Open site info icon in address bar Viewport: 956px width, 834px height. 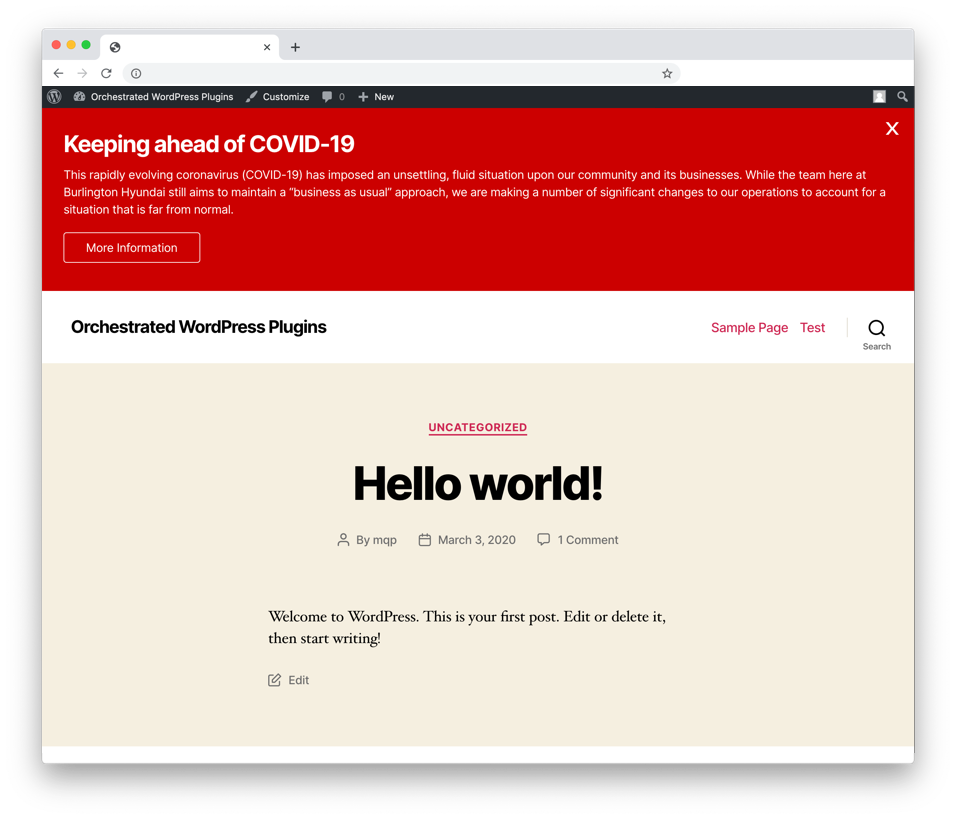point(136,73)
